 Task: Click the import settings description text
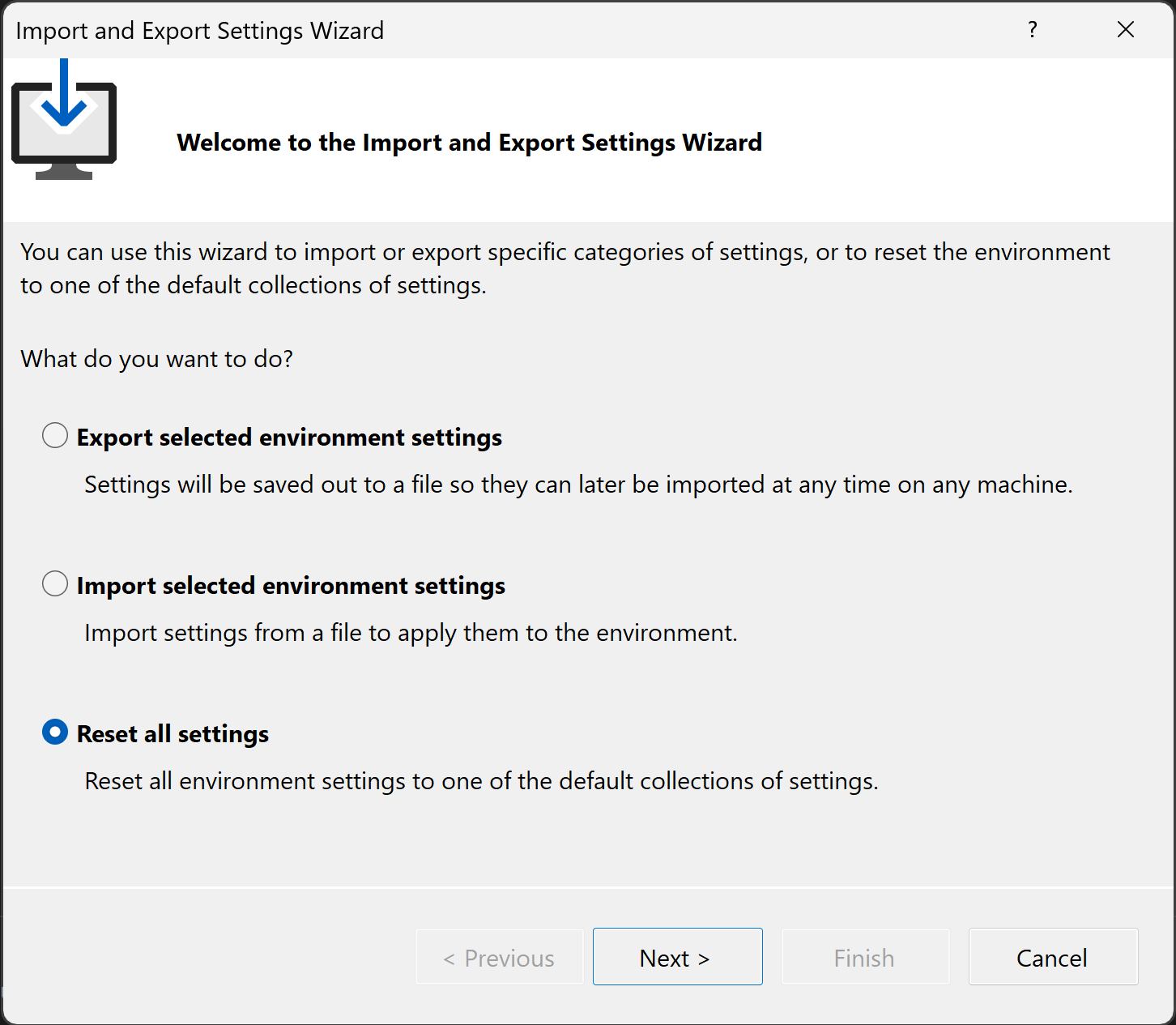pyautogui.click(x=411, y=633)
